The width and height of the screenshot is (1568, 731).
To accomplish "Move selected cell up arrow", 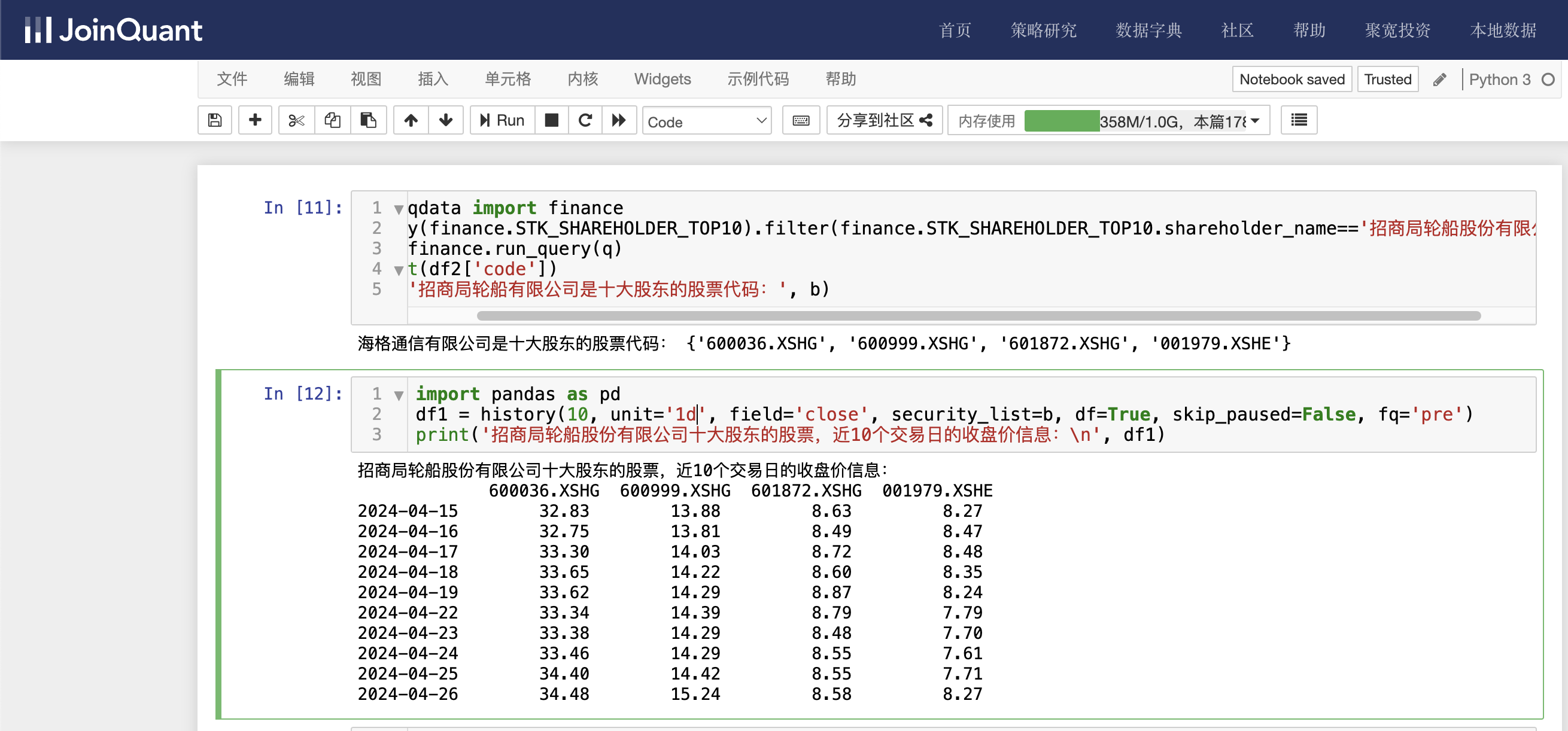I will click(x=411, y=120).
